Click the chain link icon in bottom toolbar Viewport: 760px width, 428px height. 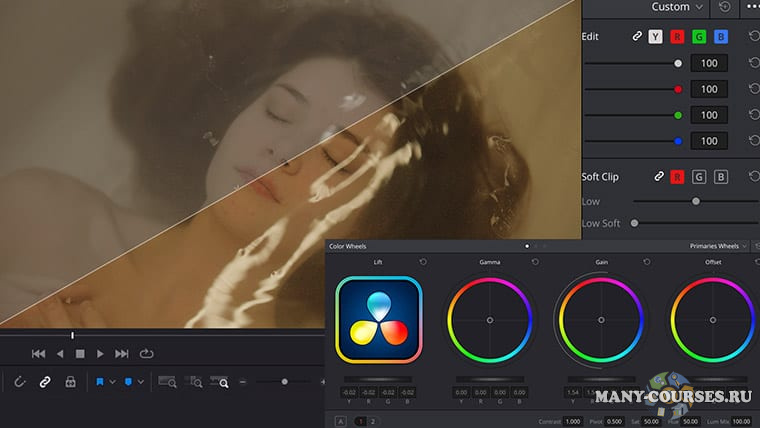[44, 382]
